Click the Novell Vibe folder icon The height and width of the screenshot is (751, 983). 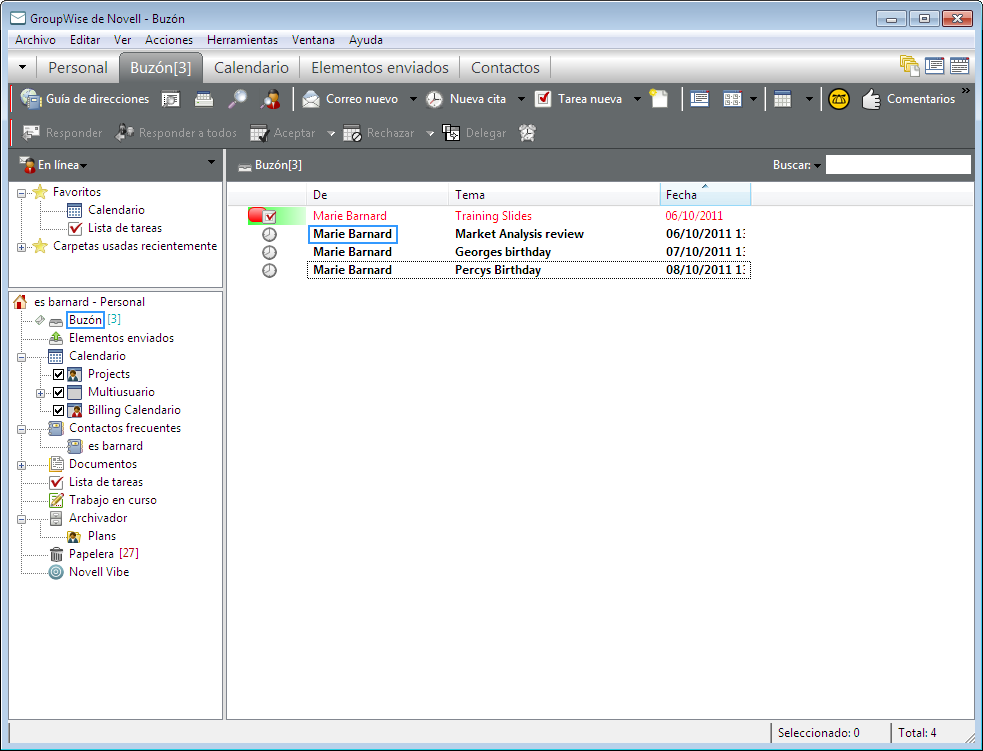click(x=57, y=572)
